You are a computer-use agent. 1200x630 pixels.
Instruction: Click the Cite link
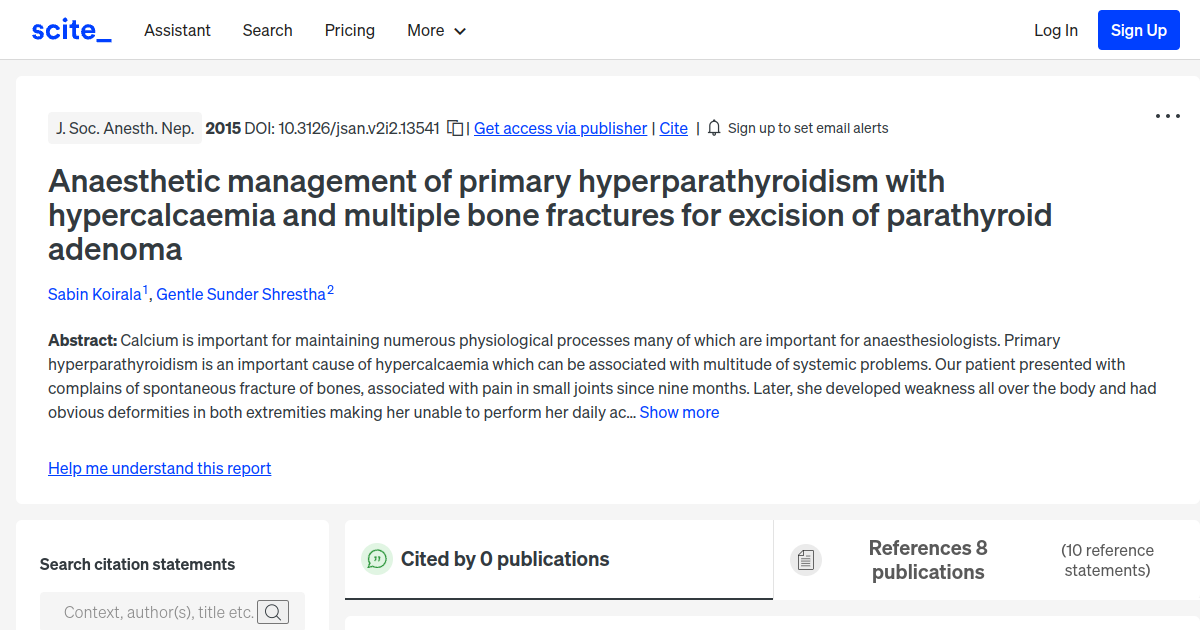673,128
